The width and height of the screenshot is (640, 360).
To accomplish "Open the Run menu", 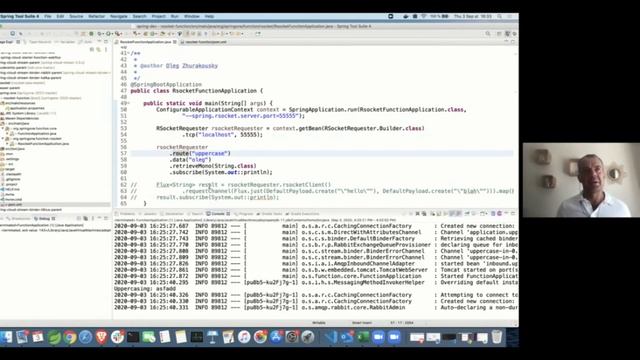I will coord(175,16).
